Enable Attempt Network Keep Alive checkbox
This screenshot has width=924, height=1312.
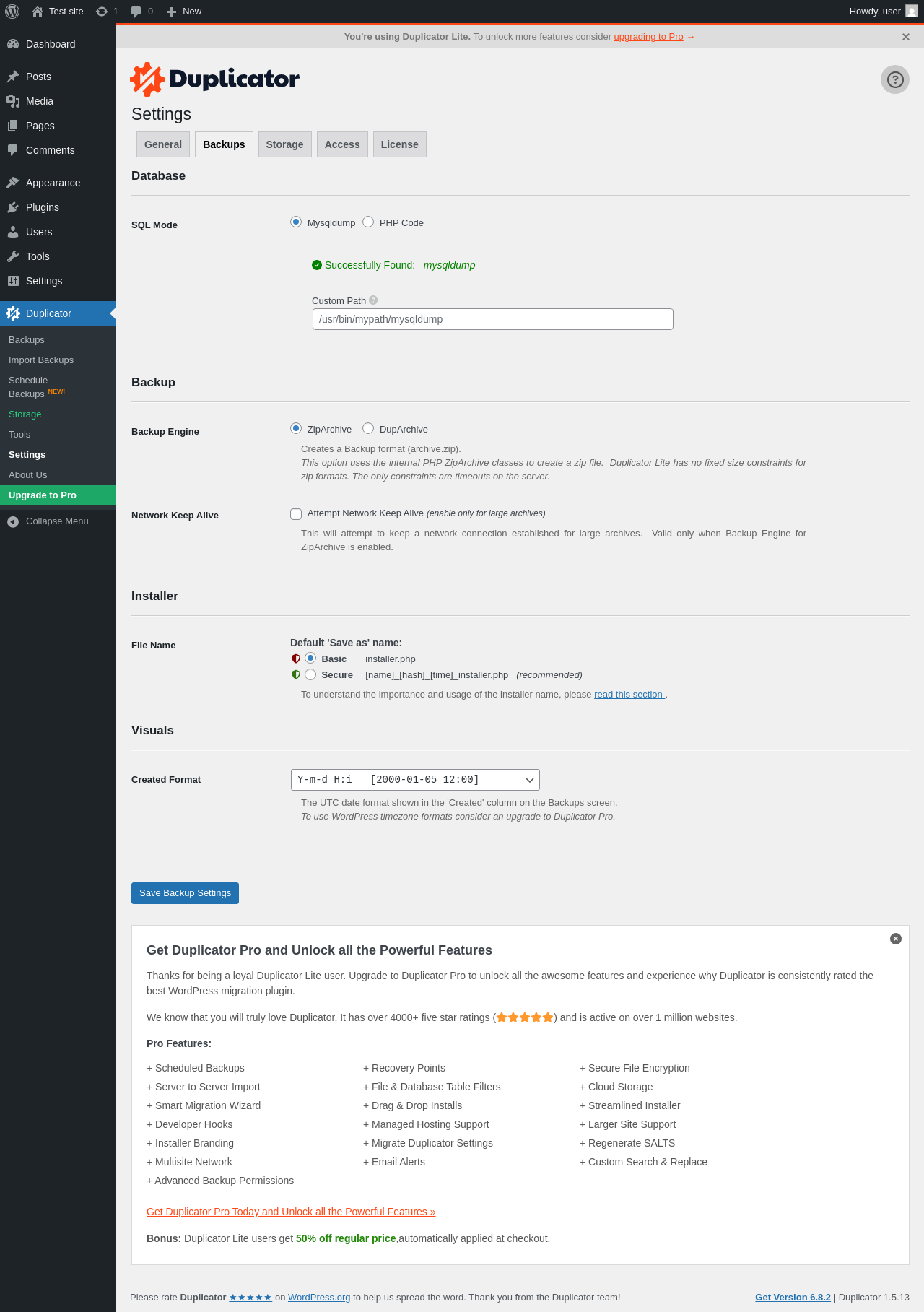[296, 514]
